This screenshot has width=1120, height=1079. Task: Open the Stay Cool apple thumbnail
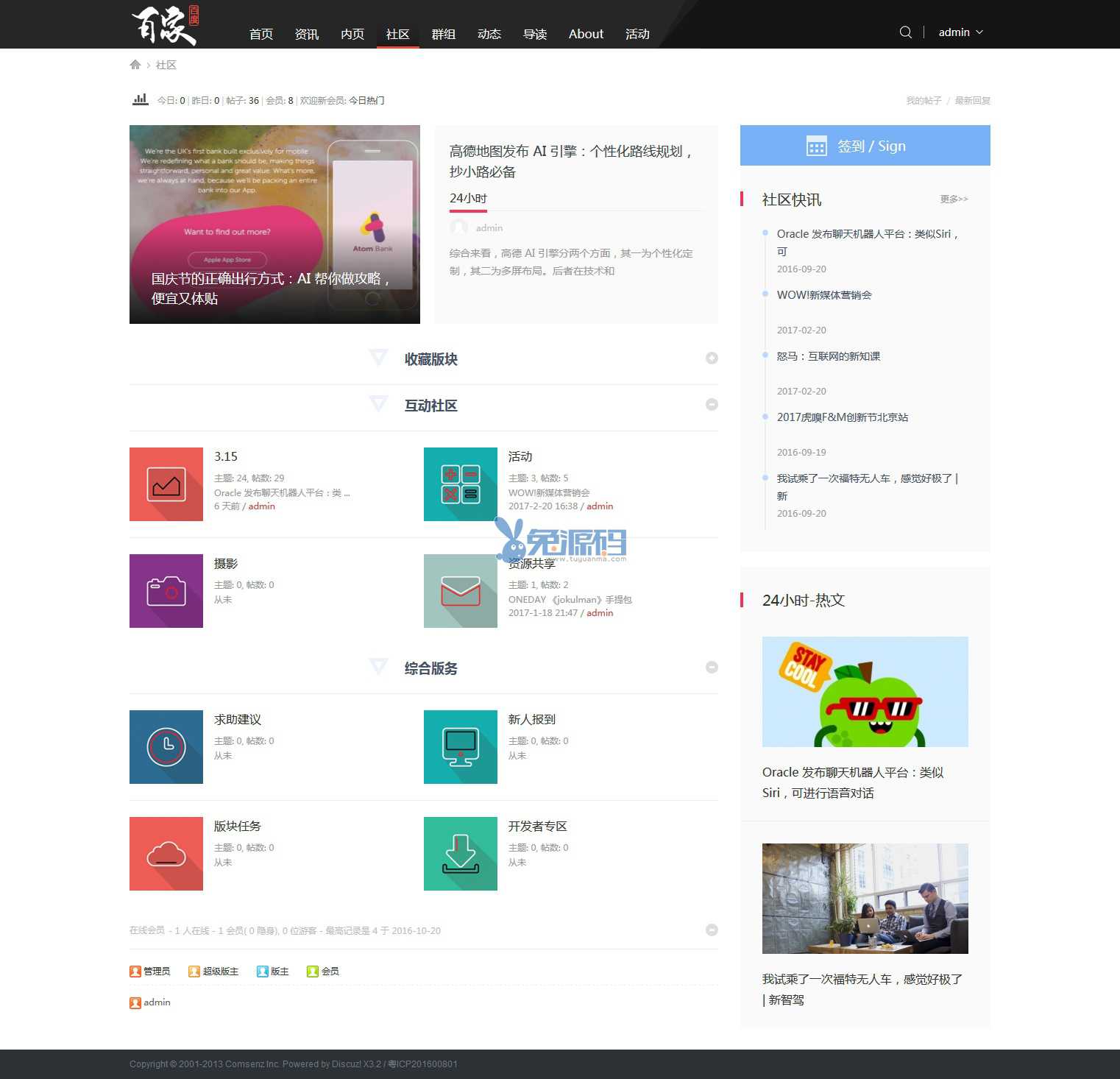[865, 692]
